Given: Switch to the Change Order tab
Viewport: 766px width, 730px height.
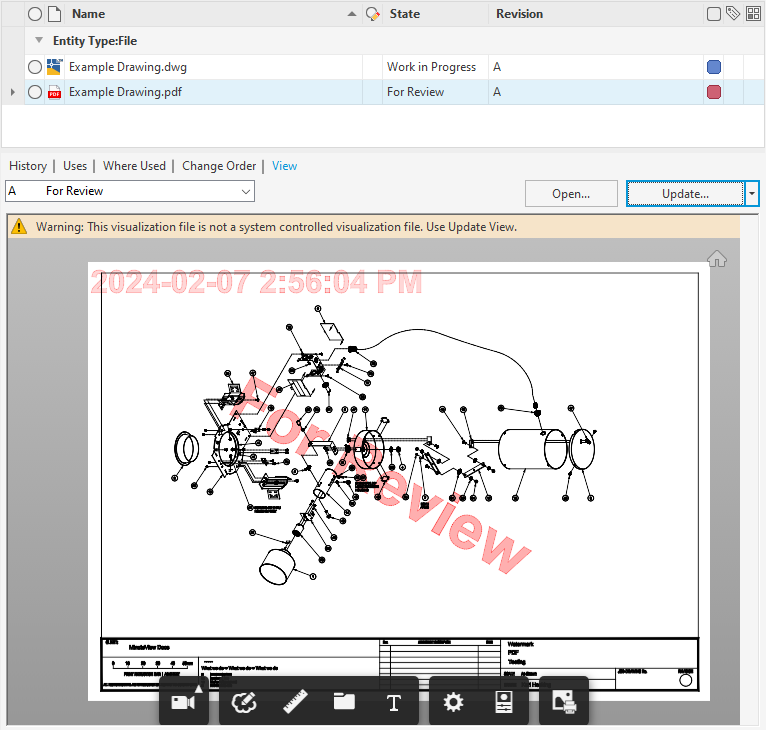Looking at the screenshot, I should [x=219, y=166].
